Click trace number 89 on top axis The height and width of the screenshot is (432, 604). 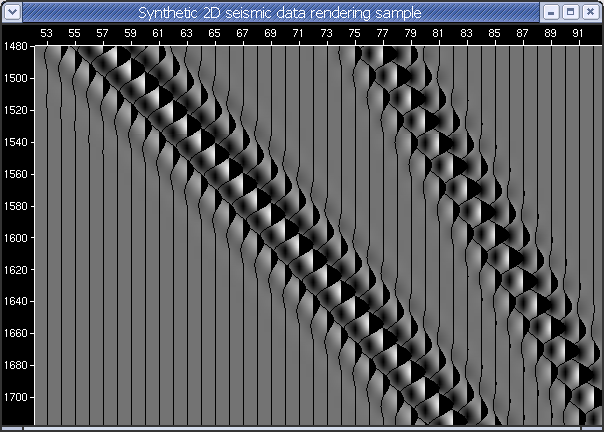[550, 34]
